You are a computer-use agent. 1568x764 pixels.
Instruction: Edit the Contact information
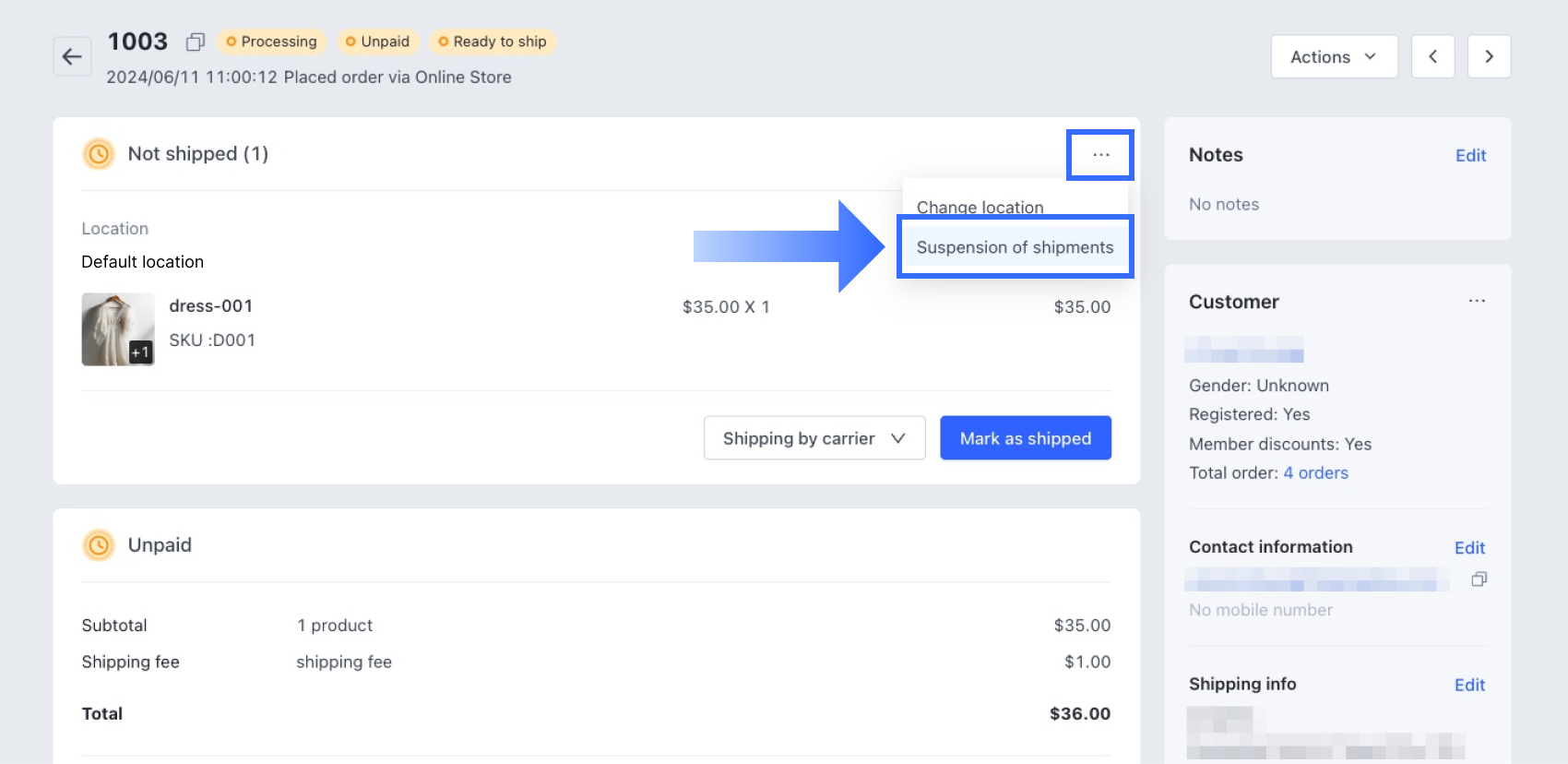point(1469,548)
